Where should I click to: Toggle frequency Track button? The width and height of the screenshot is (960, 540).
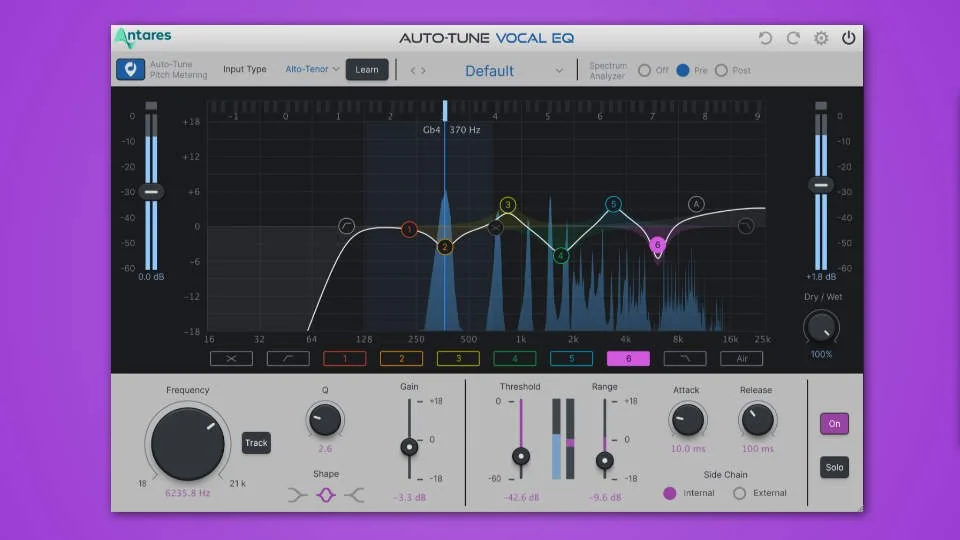(x=256, y=443)
